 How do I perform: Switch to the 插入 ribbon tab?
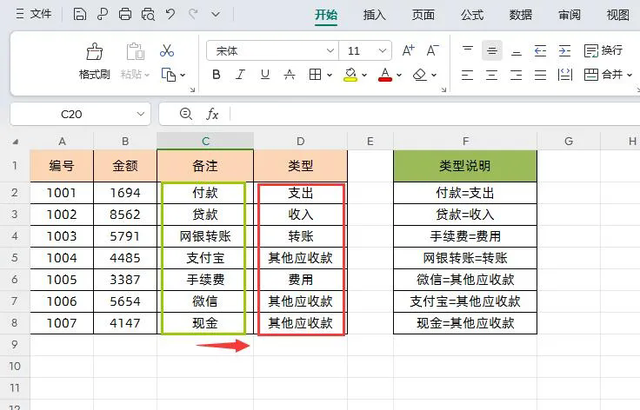[x=374, y=15]
